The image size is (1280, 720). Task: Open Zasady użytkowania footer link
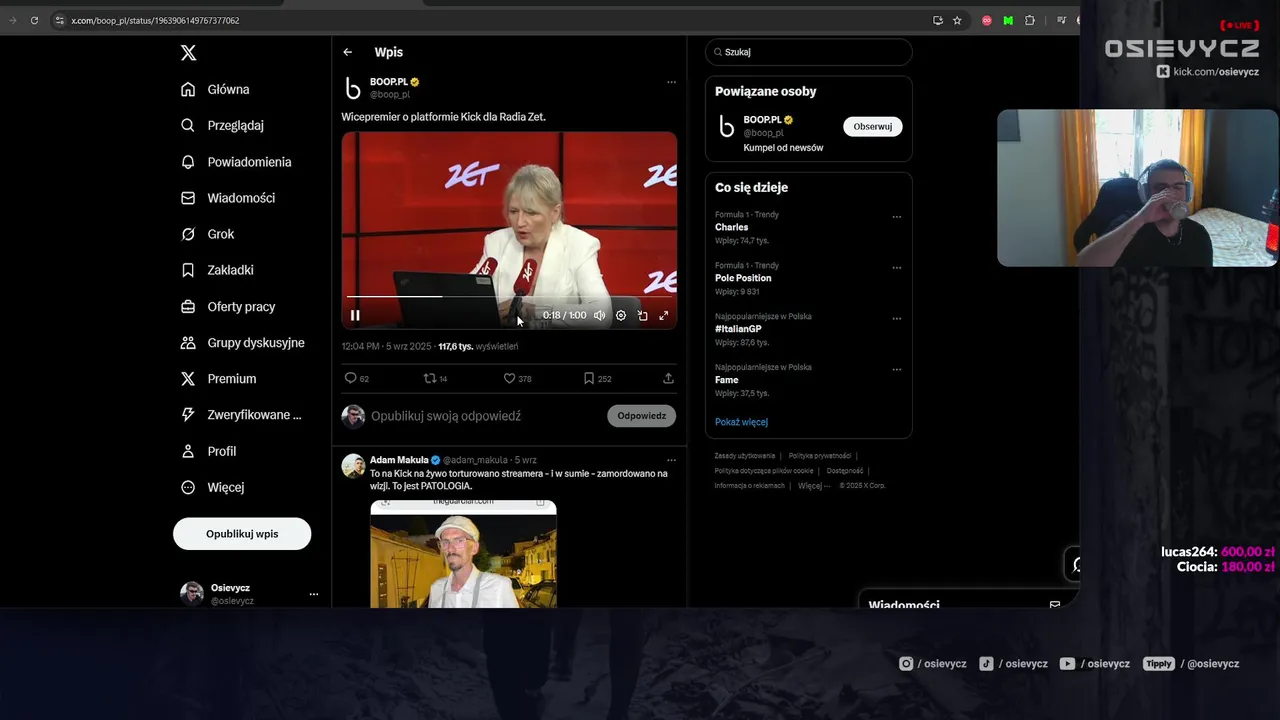click(745, 456)
